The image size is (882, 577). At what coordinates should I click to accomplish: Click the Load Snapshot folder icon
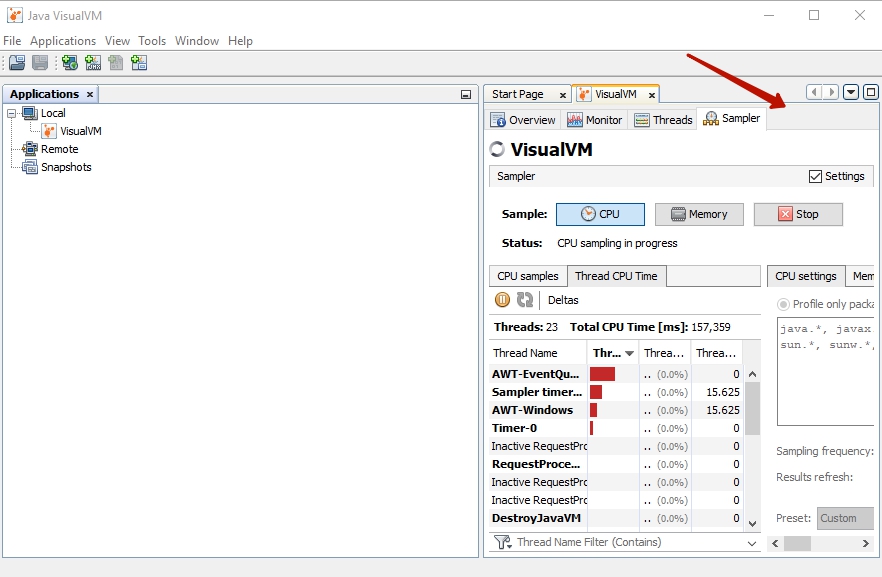coord(16,62)
